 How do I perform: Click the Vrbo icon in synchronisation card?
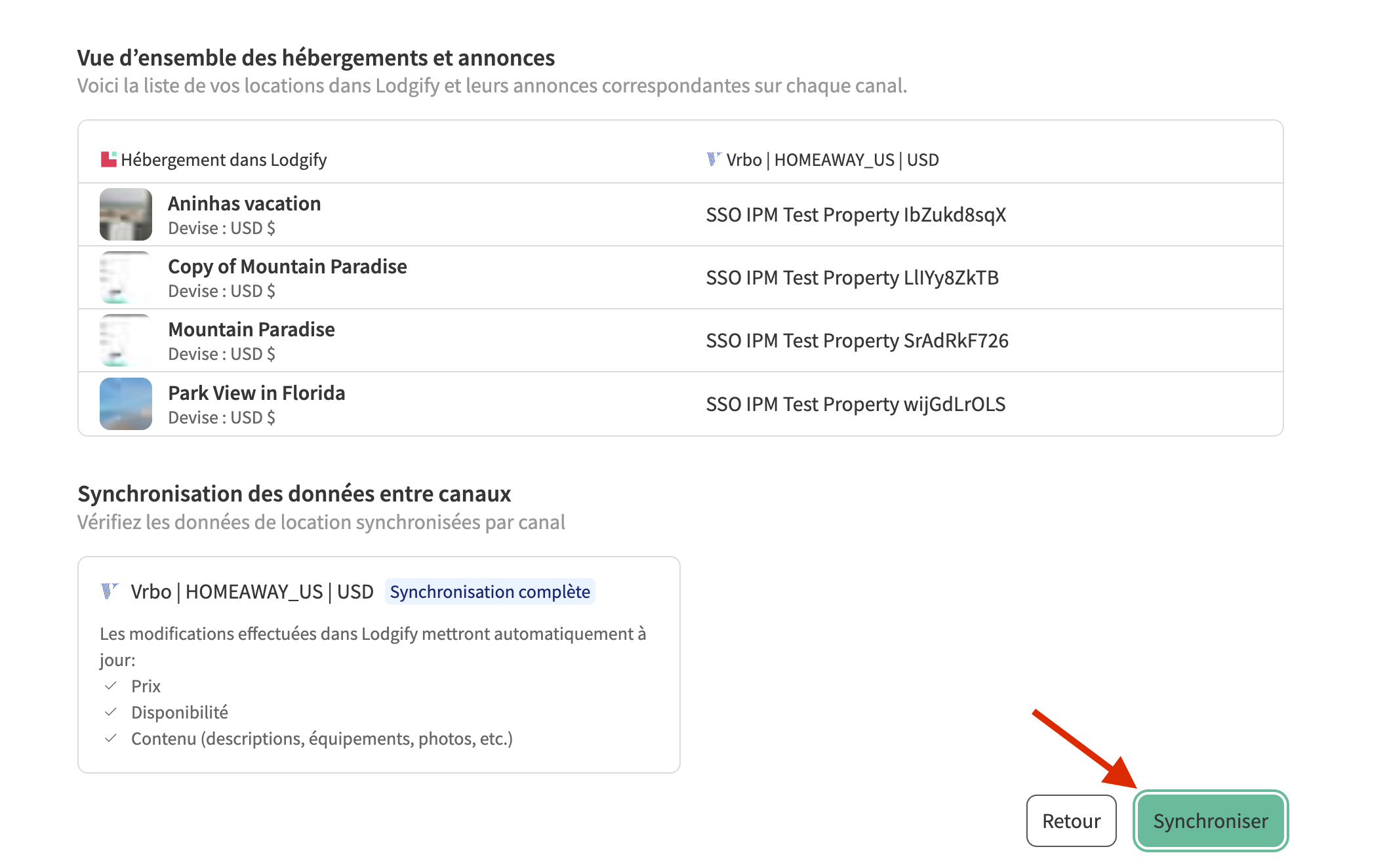(x=110, y=591)
